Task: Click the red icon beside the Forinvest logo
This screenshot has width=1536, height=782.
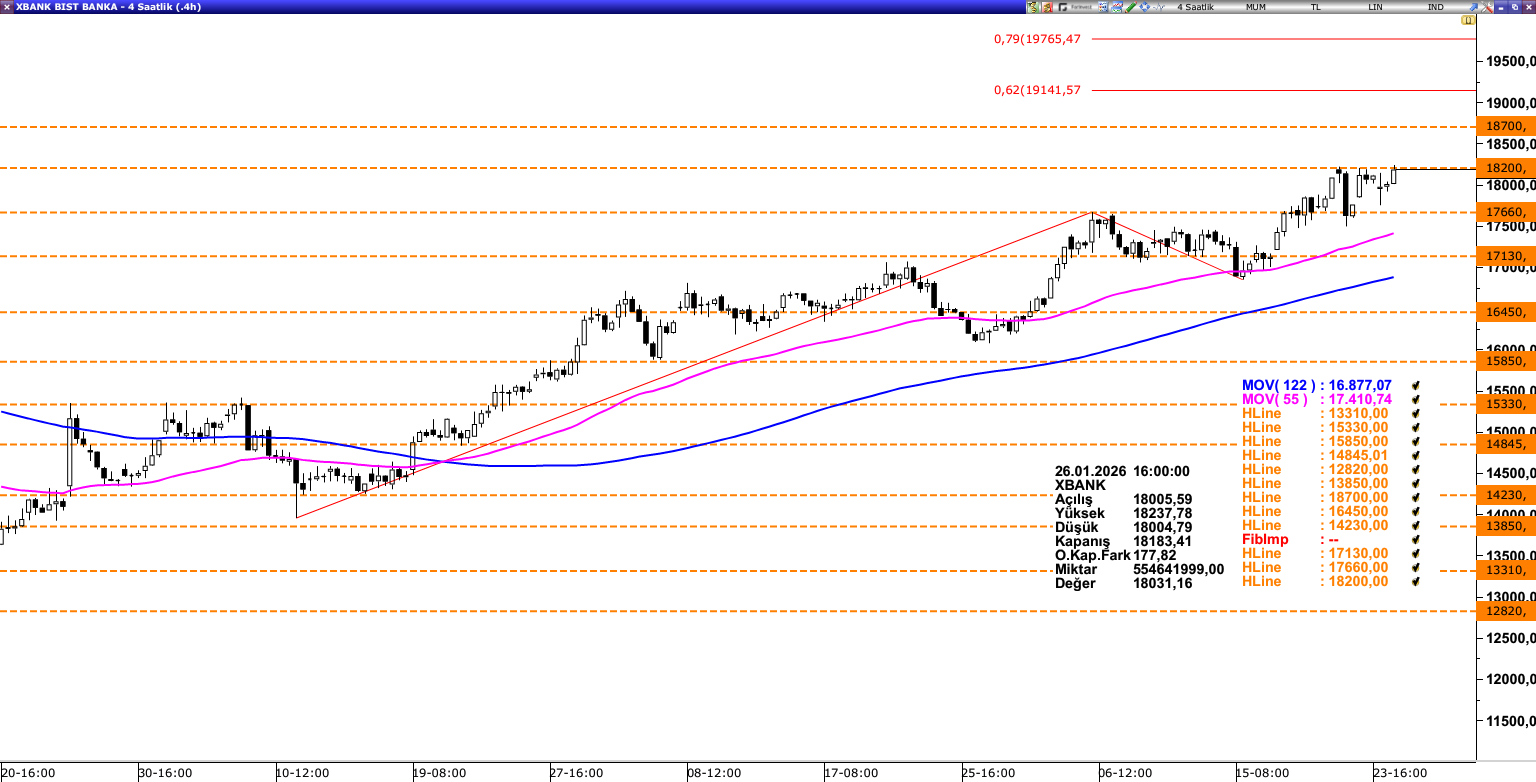Action: pyautogui.click(x=1047, y=7)
